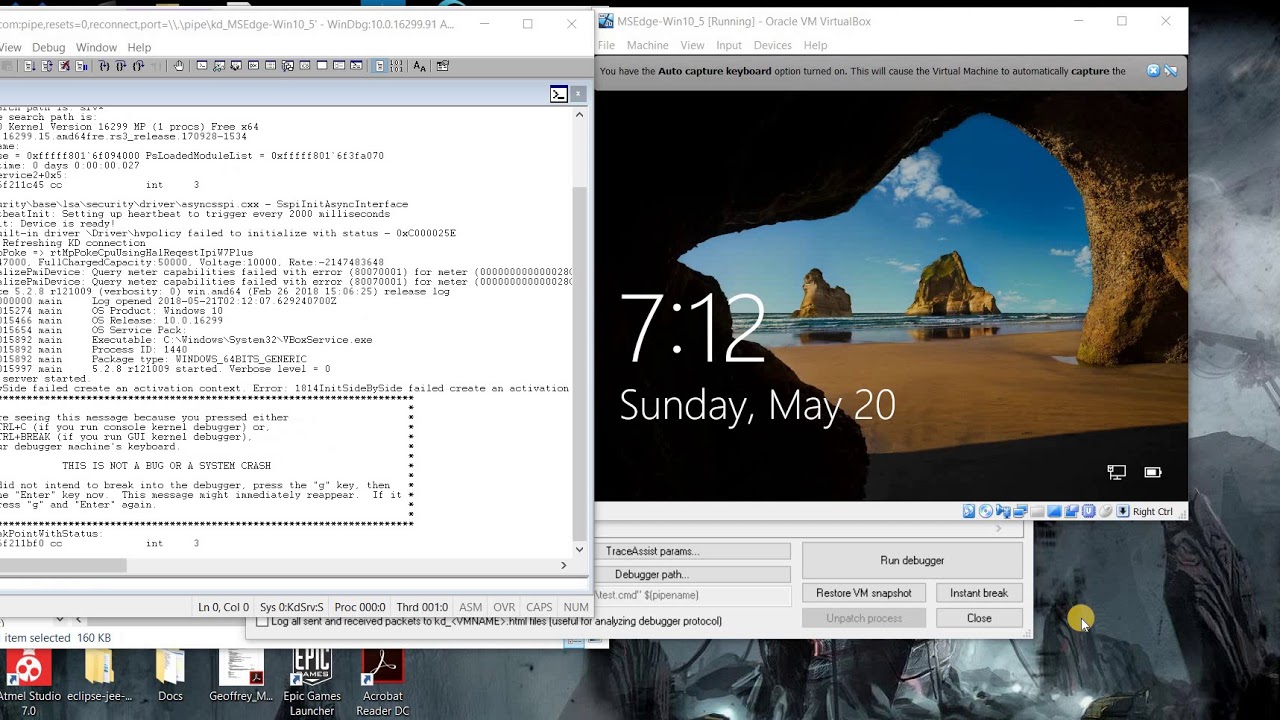Select the Epic Games Launcher desktop shortcut
Image resolution: width=1280 pixels, height=720 pixels.
coord(312,682)
